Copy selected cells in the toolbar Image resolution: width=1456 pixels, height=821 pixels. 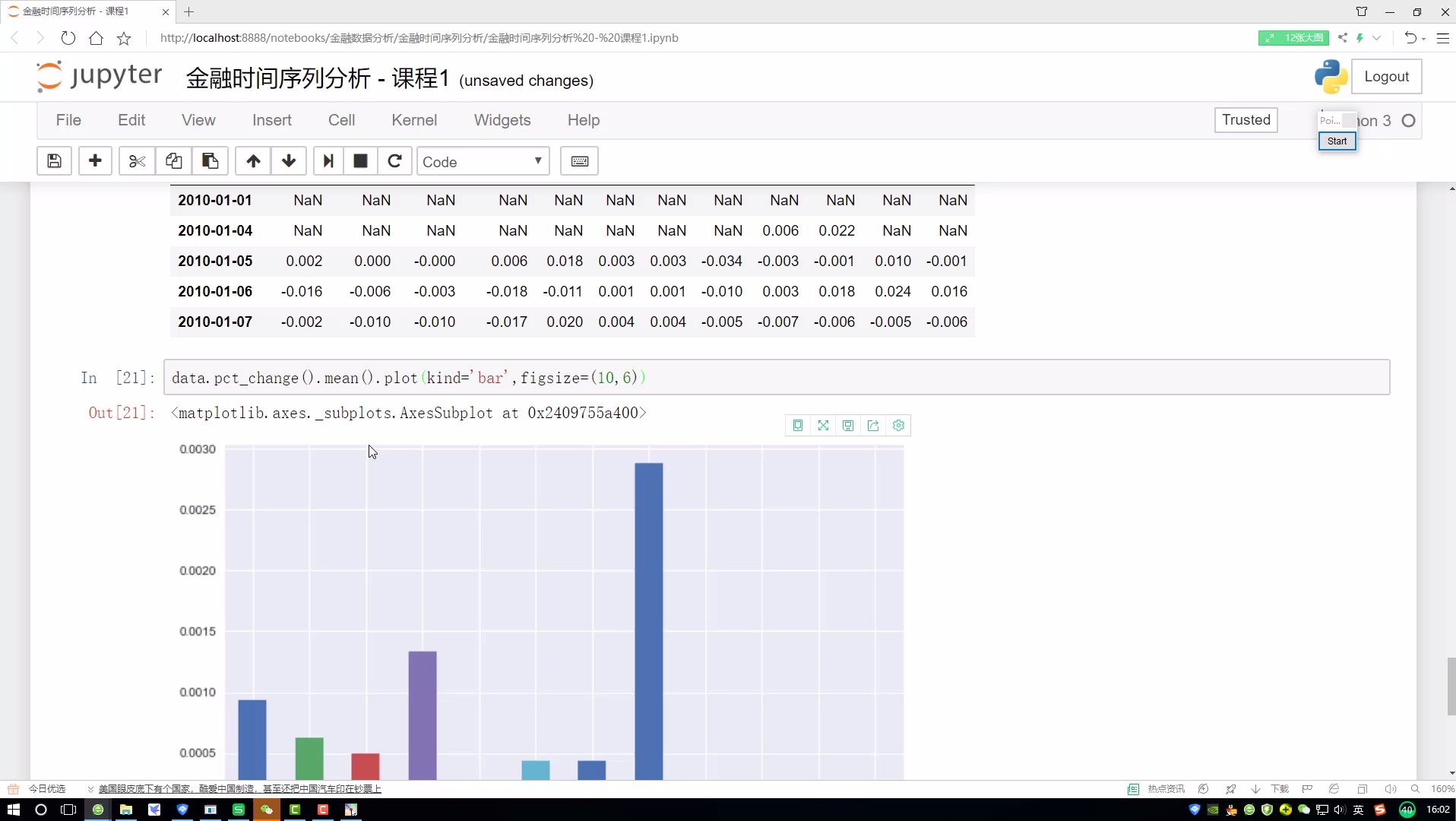(x=173, y=161)
